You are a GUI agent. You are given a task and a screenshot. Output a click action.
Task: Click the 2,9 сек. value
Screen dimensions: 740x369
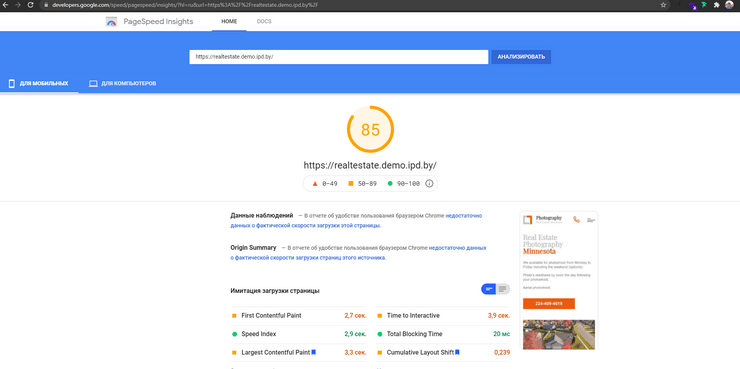tap(355, 334)
